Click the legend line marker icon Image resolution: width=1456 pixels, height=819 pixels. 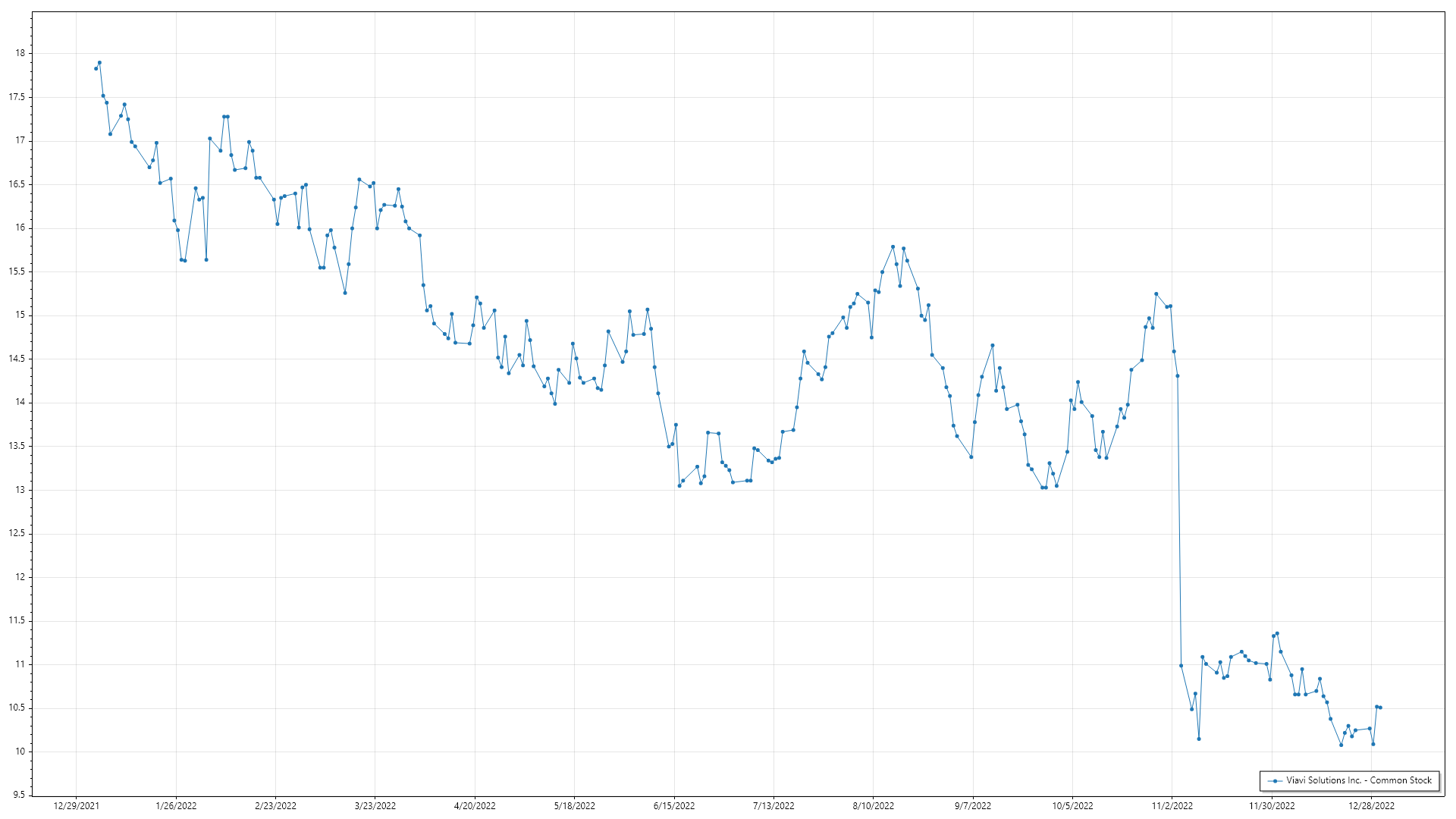click(x=1276, y=780)
